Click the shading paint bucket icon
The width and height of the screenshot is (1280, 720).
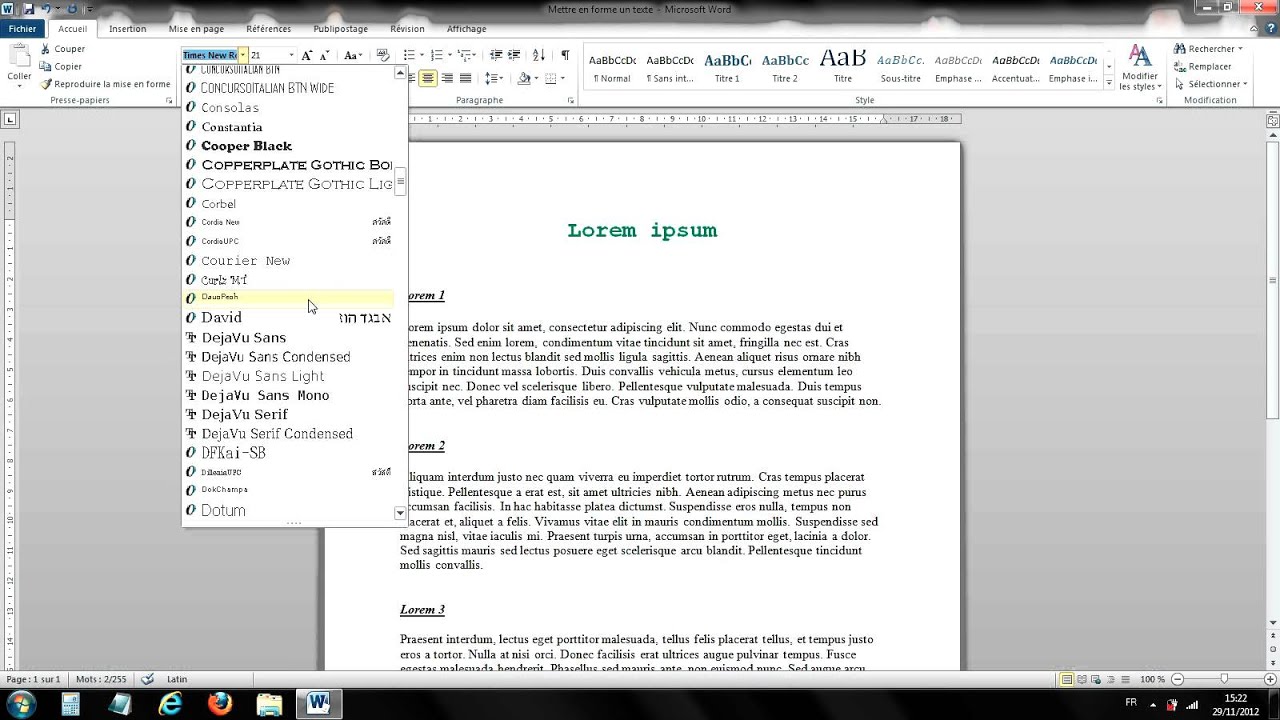pyautogui.click(x=524, y=78)
